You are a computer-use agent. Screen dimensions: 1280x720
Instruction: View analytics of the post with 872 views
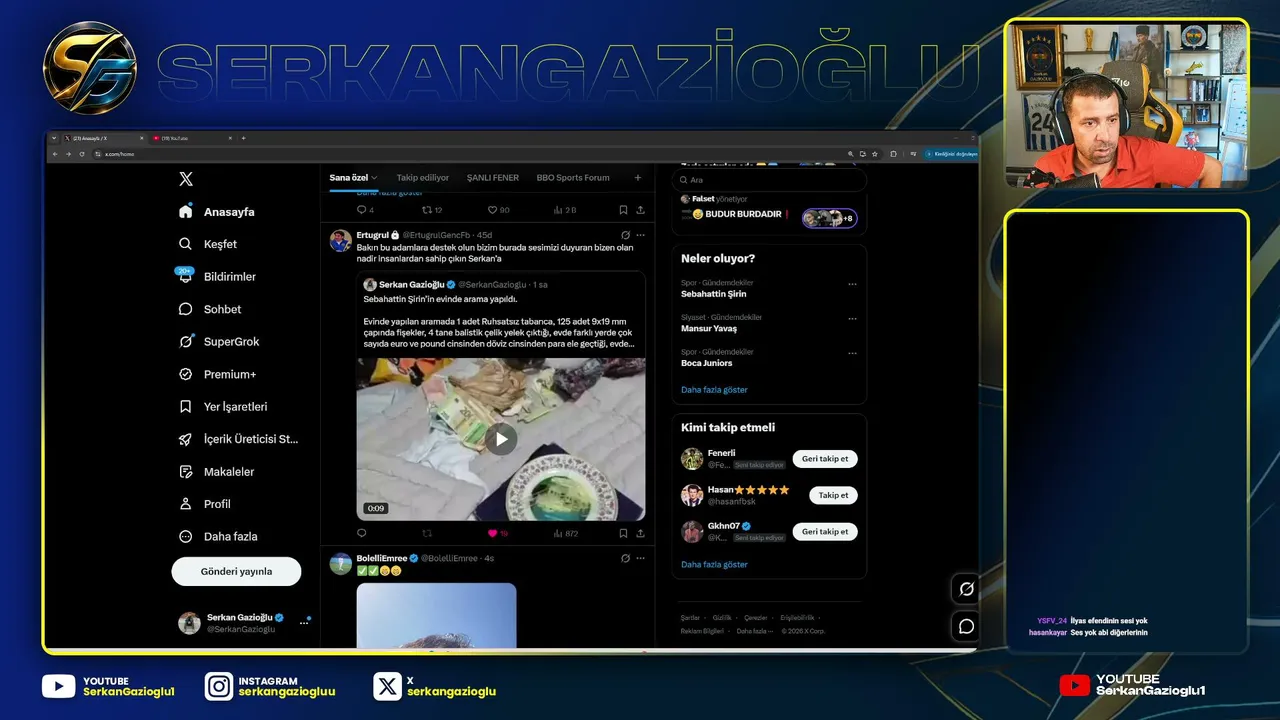(565, 534)
